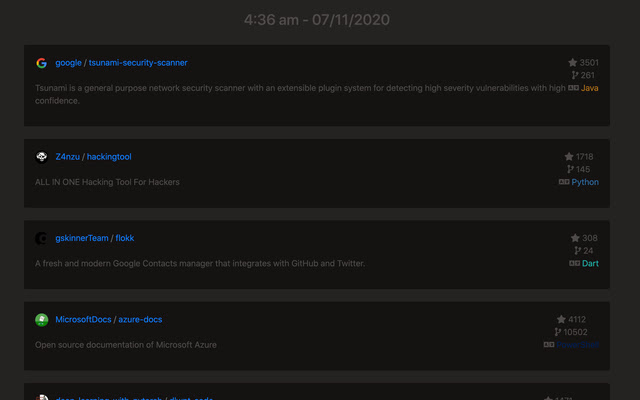Click 'ALL IN ONE Hacking Tool For Hackers'
640x400 pixels.
[x=107, y=182]
